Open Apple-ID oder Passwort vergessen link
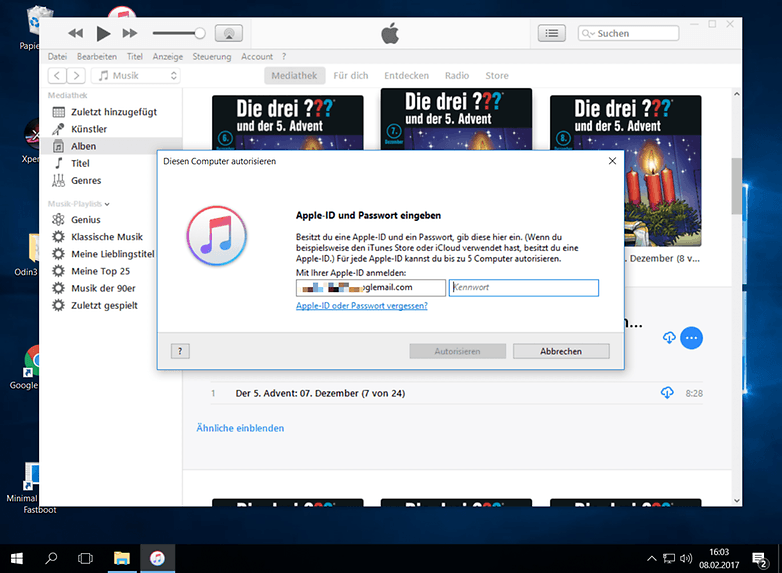The image size is (782, 573). click(x=362, y=306)
